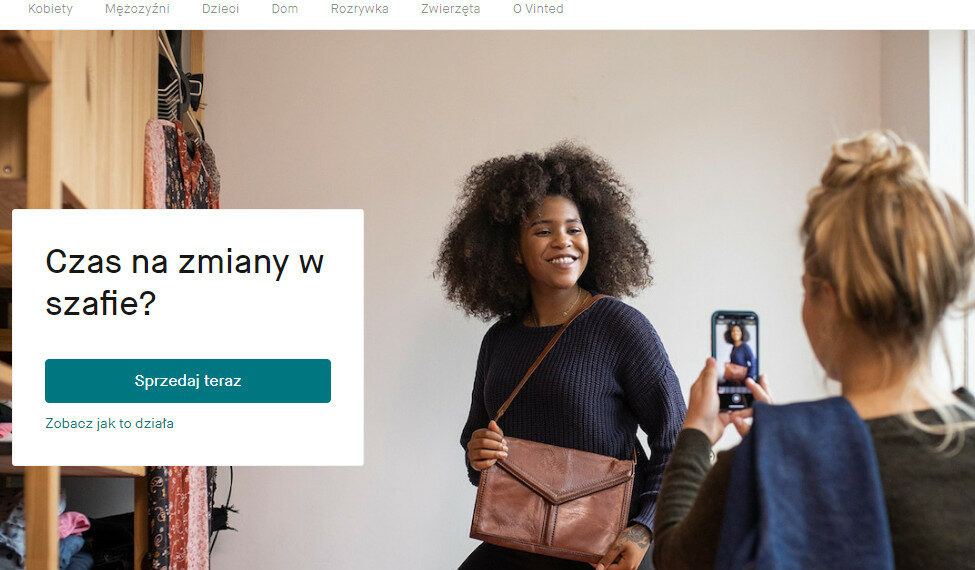Follow the Zobacz jak to działa link
Viewport: 975px width, 570px height.
(x=109, y=423)
